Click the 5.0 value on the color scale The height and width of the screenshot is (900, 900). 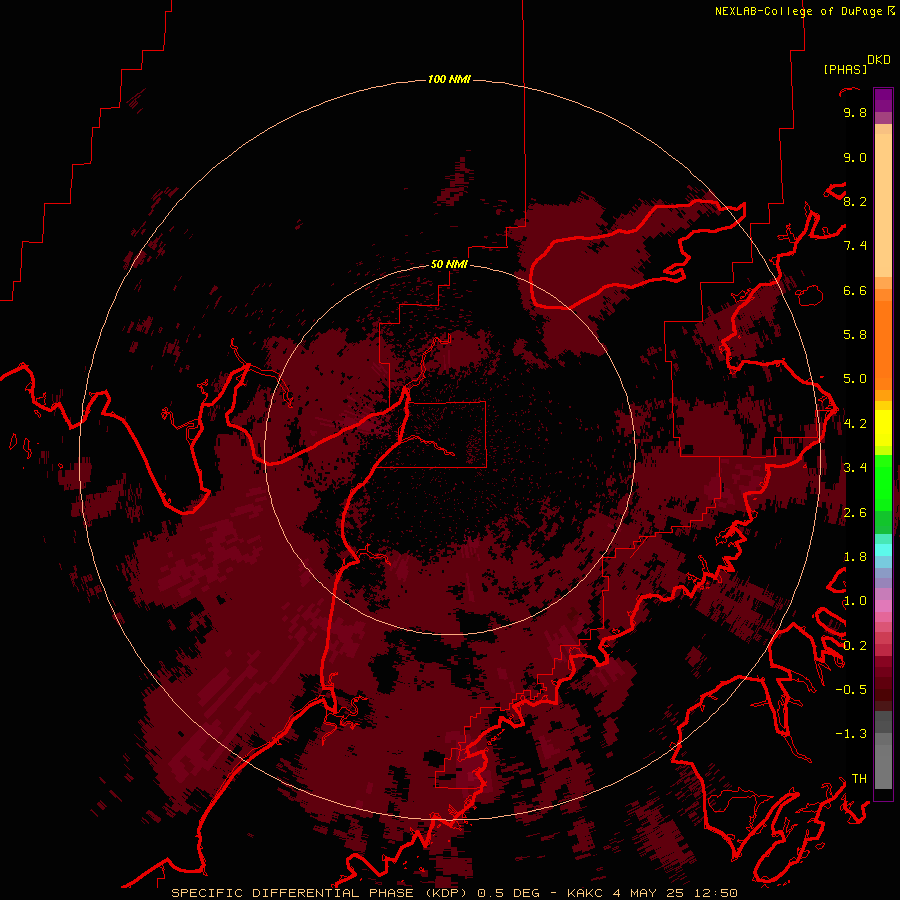coord(855,379)
